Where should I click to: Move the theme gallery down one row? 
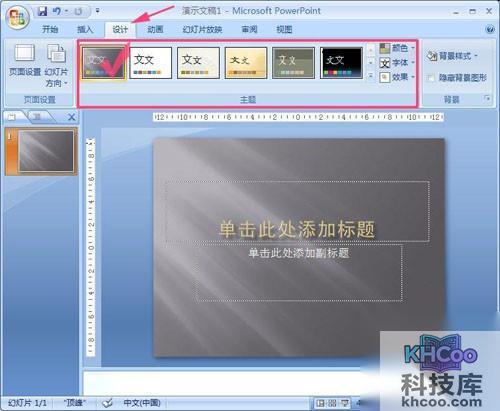click(x=371, y=63)
